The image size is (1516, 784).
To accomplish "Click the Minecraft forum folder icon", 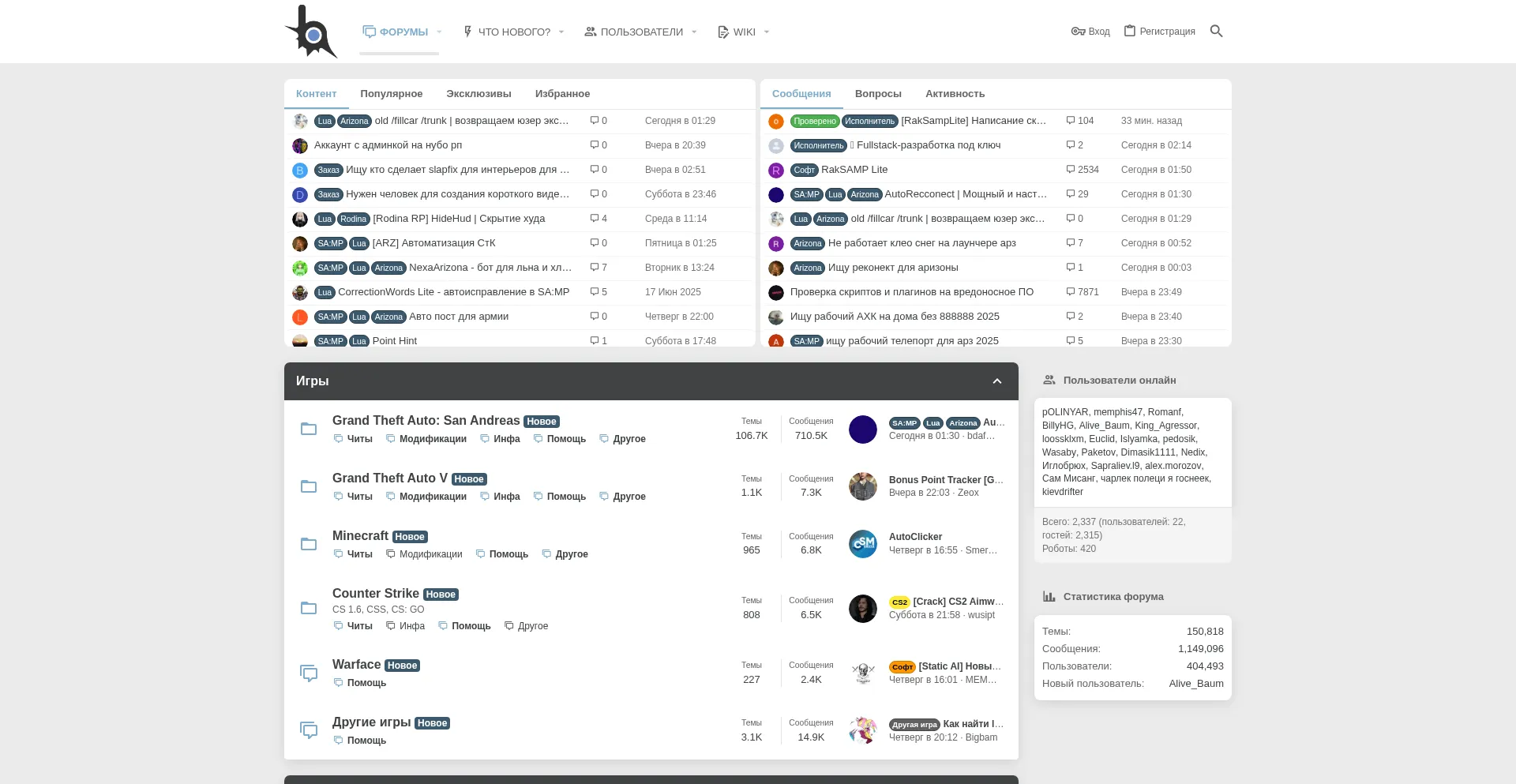I will tap(309, 544).
